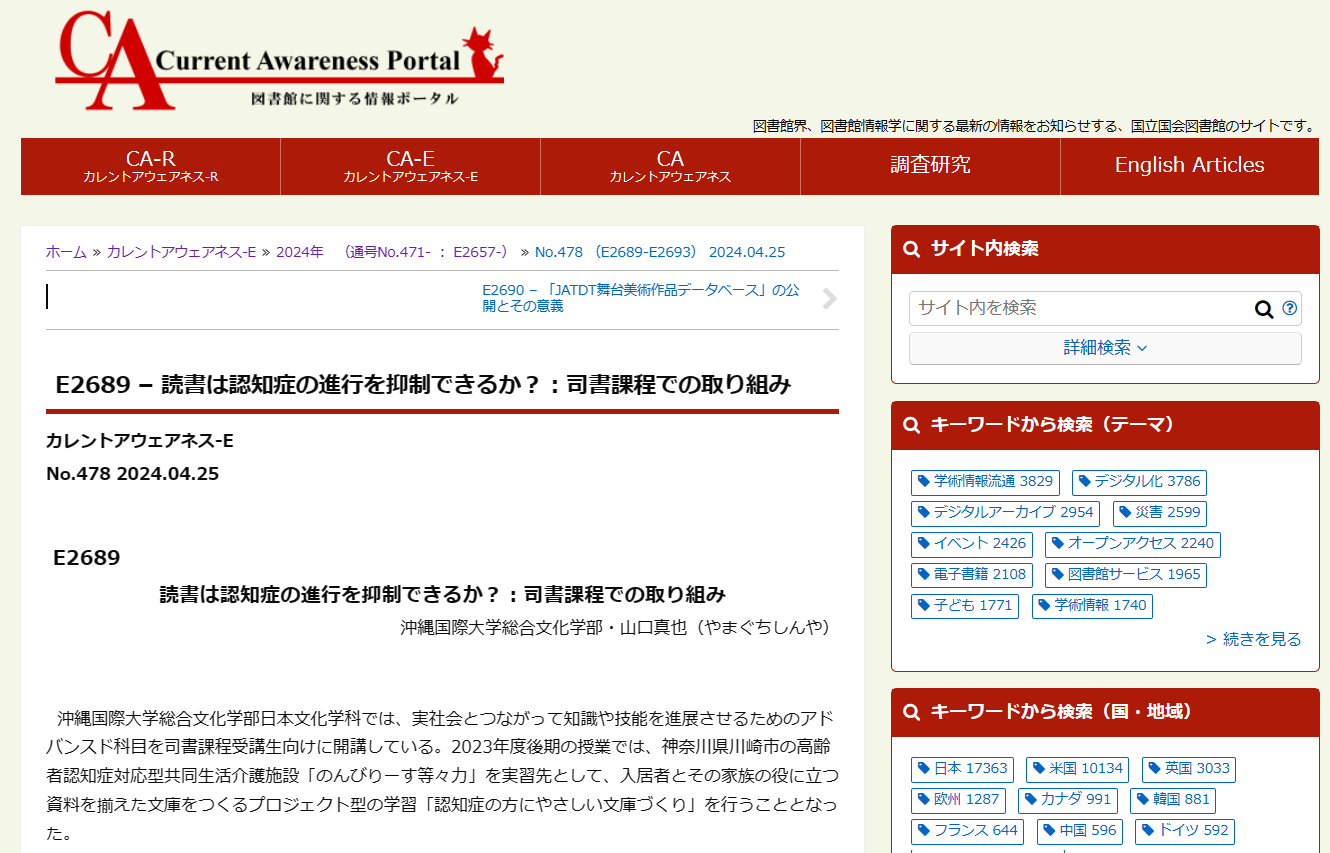Focus the サイト内を検索 search field
The image size is (1330, 853).
(x=1080, y=308)
